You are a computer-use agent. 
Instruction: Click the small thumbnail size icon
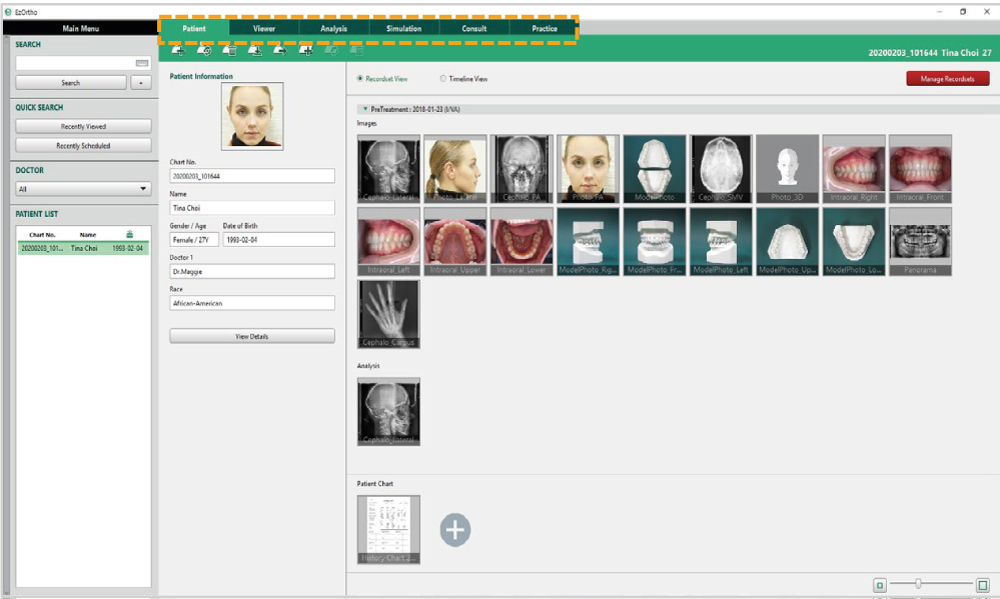pos(880,585)
